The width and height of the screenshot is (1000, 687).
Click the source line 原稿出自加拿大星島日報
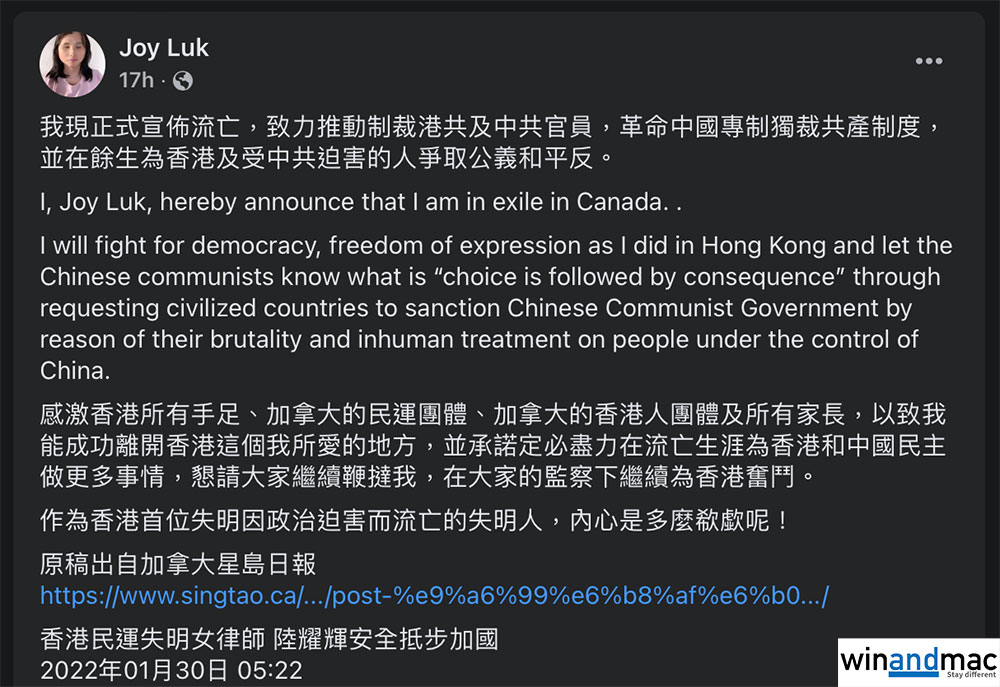click(x=178, y=564)
